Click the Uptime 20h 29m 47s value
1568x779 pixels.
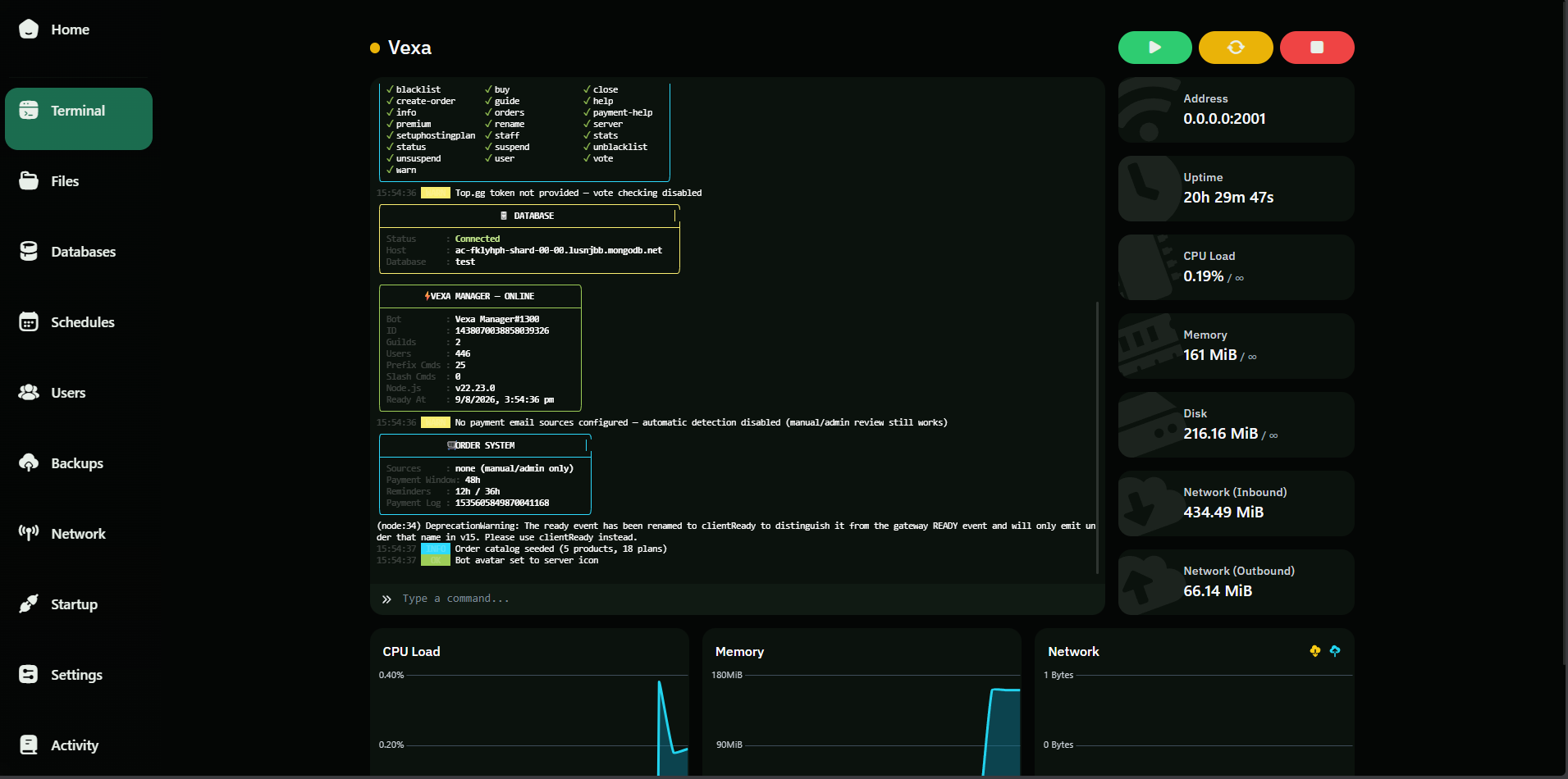tap(1228, 198)
